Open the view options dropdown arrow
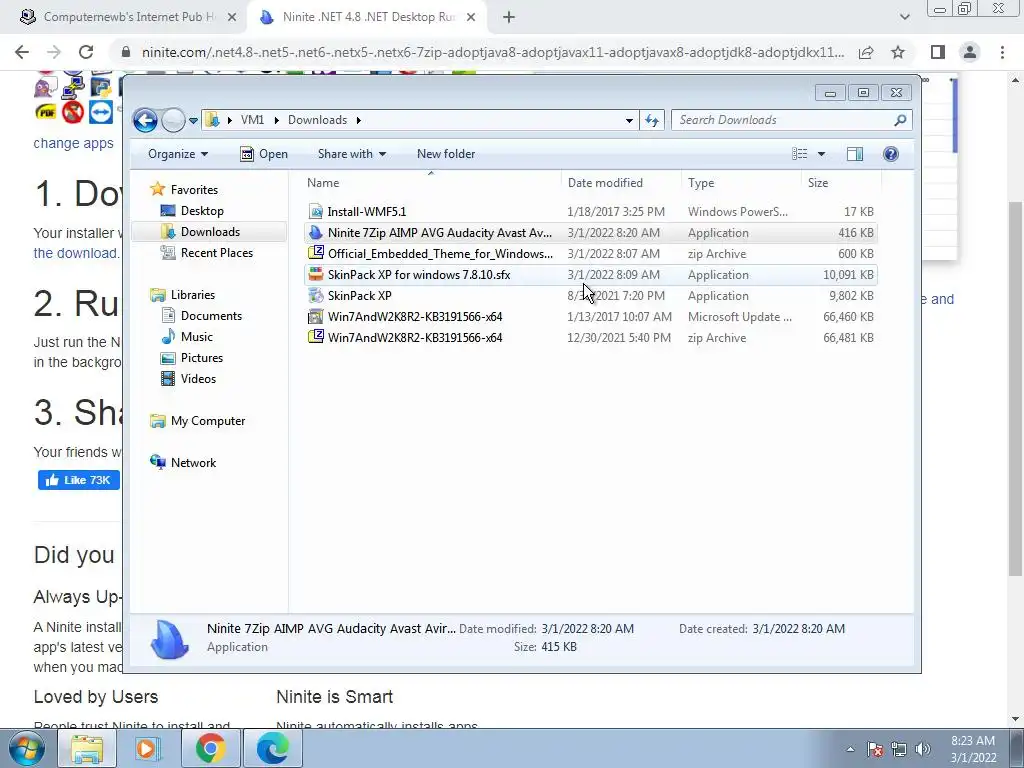The height and width of the screenshot is (768, 1024). pyautogui.click(x=822, y=154)
